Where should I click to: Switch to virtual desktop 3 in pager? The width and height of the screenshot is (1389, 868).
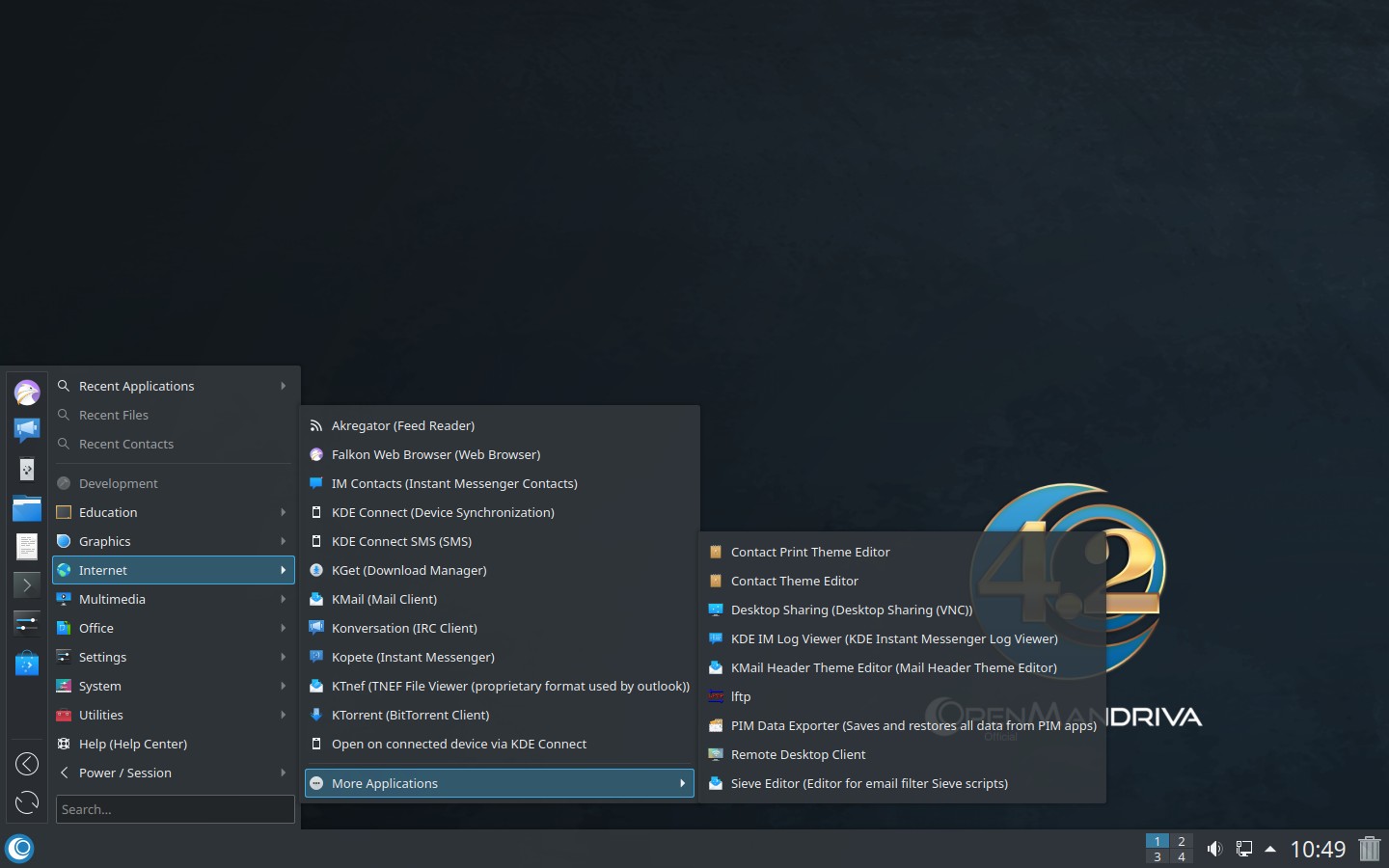1157,857
